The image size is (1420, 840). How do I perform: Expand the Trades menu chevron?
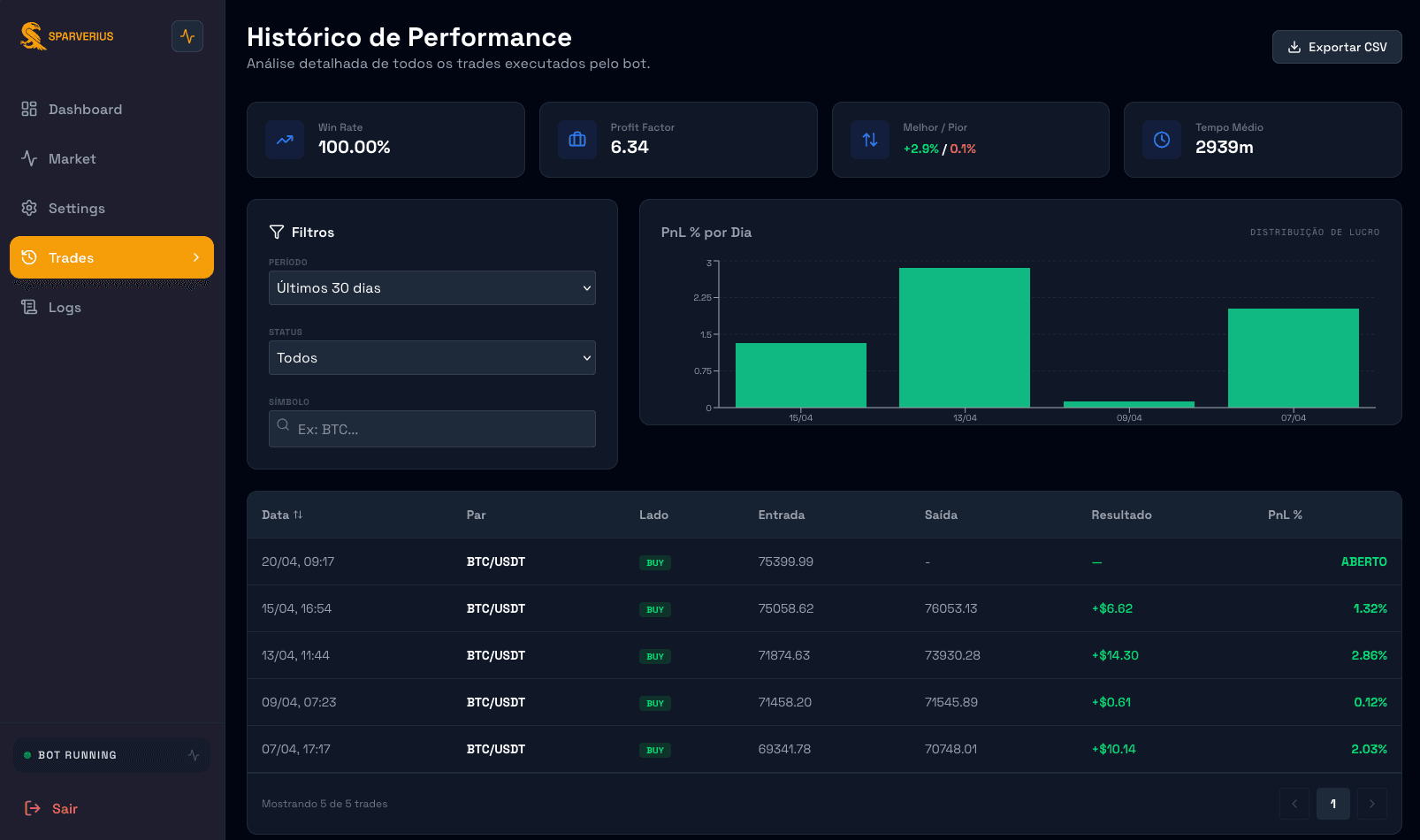(196, 257)
